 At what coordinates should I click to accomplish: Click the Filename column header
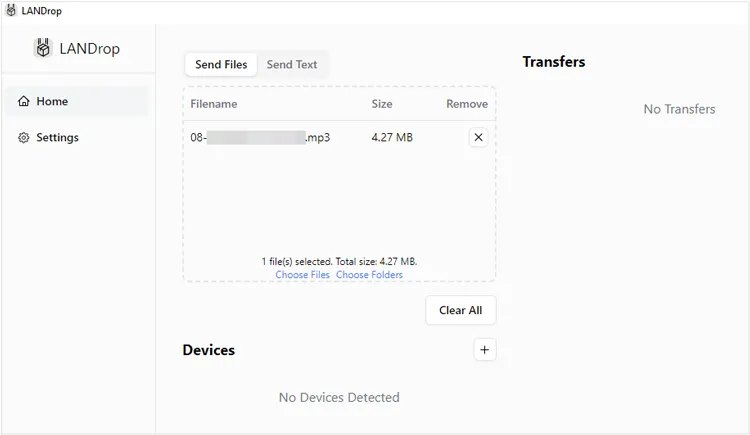[214, 104]
